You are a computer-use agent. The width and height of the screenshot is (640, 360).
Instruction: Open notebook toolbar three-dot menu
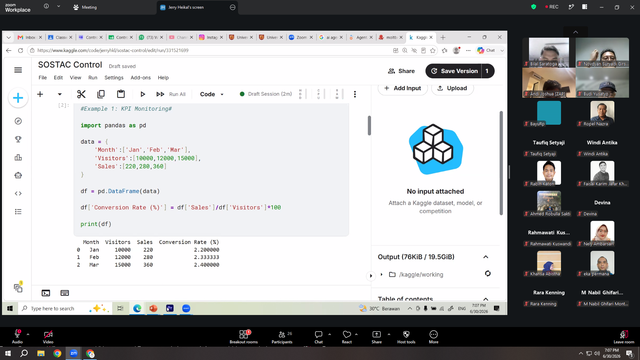tap(355, 94)
